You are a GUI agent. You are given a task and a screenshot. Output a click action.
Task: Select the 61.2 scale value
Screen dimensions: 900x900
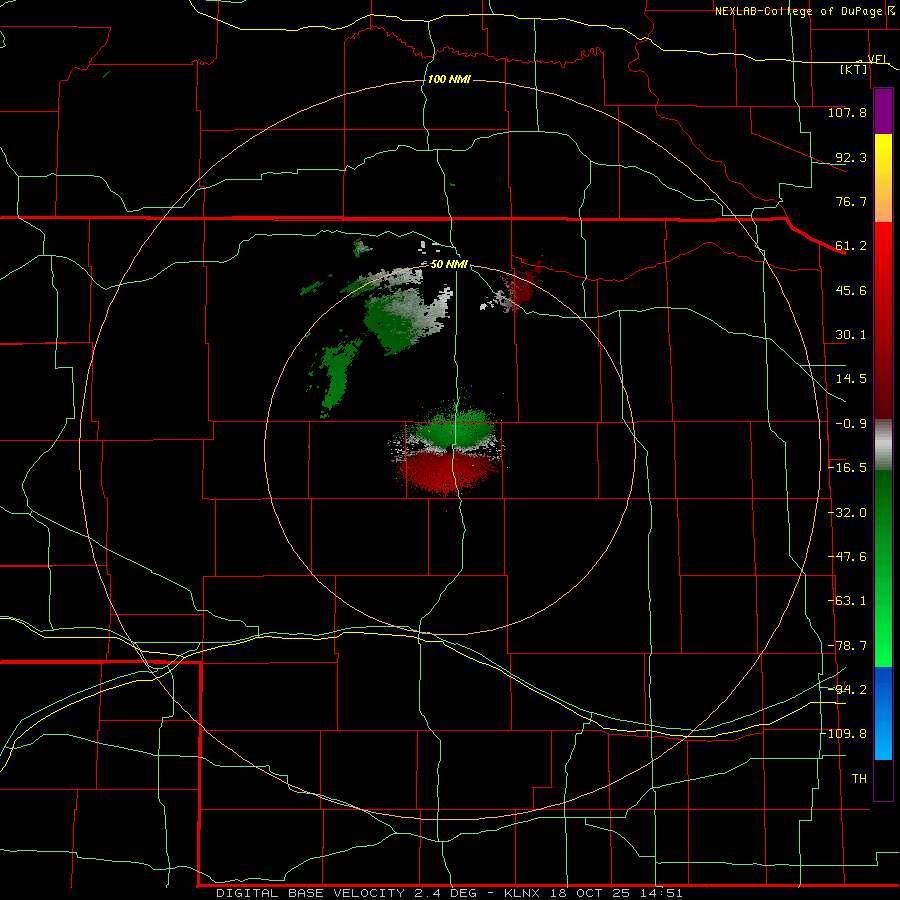click(x=851, y=246)
